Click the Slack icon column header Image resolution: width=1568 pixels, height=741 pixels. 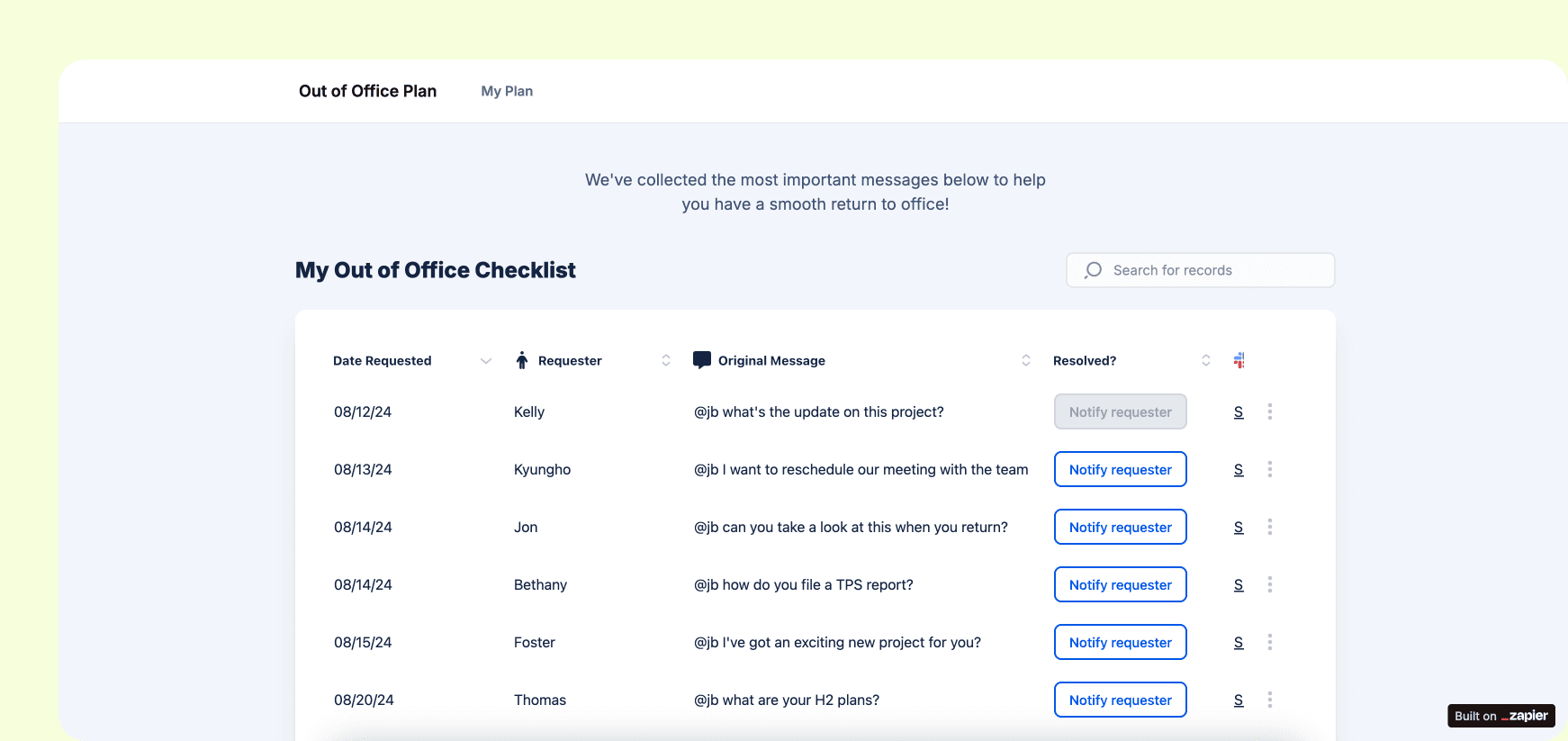[x=1239, y=360]
